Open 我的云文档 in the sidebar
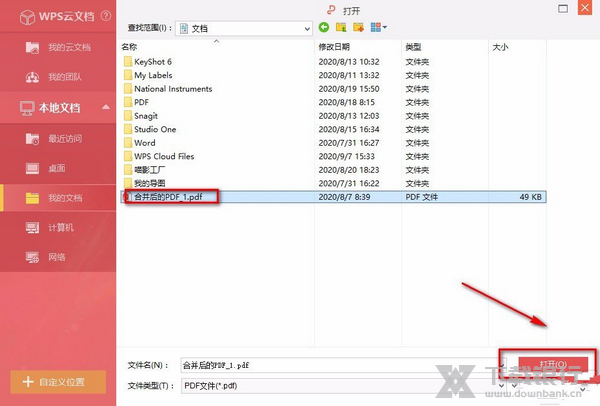The width and height of the screenshot is (600, 406). pos(58,47)
